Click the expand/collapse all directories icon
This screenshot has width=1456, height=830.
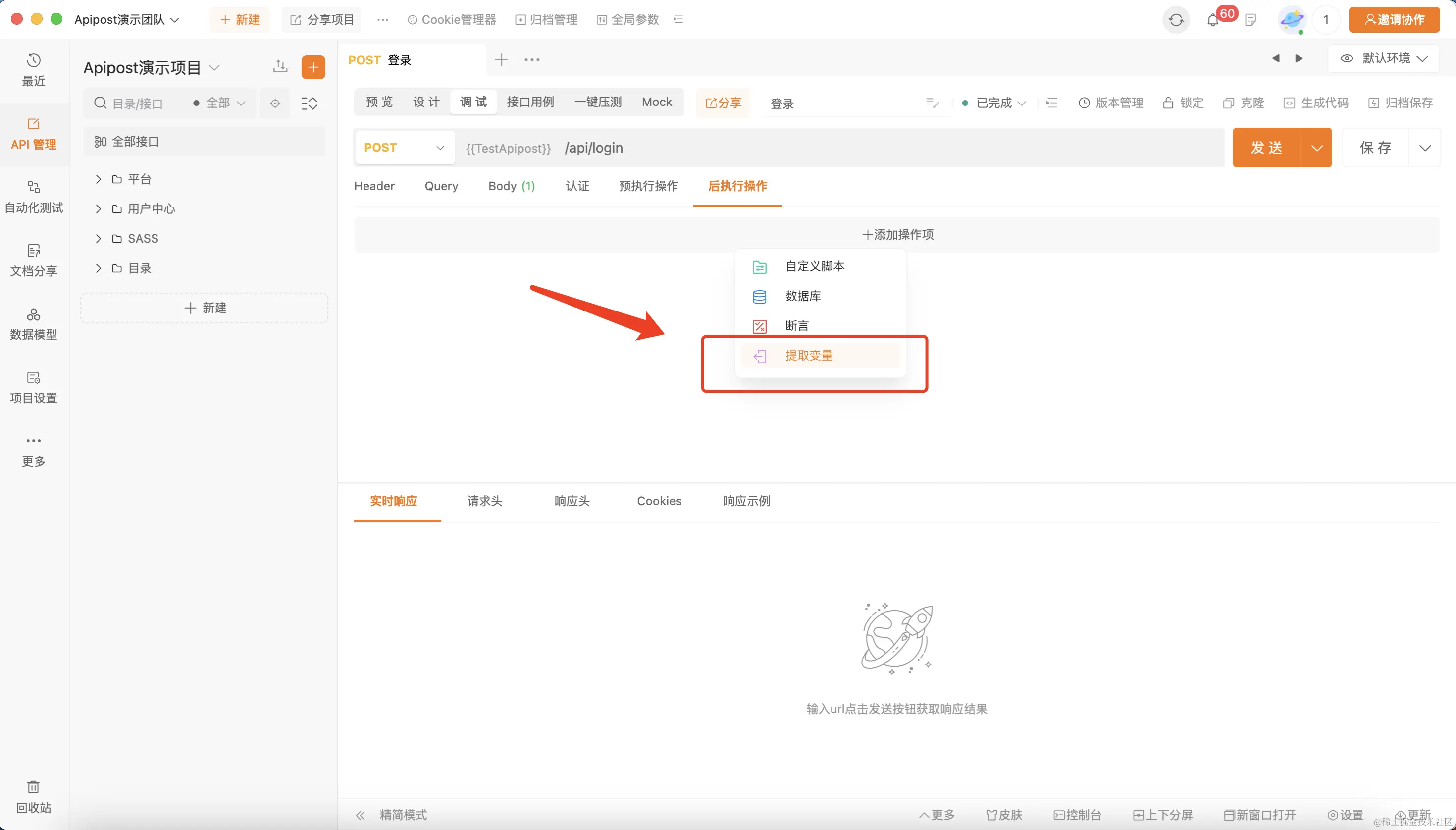click(x=309, y=103)
